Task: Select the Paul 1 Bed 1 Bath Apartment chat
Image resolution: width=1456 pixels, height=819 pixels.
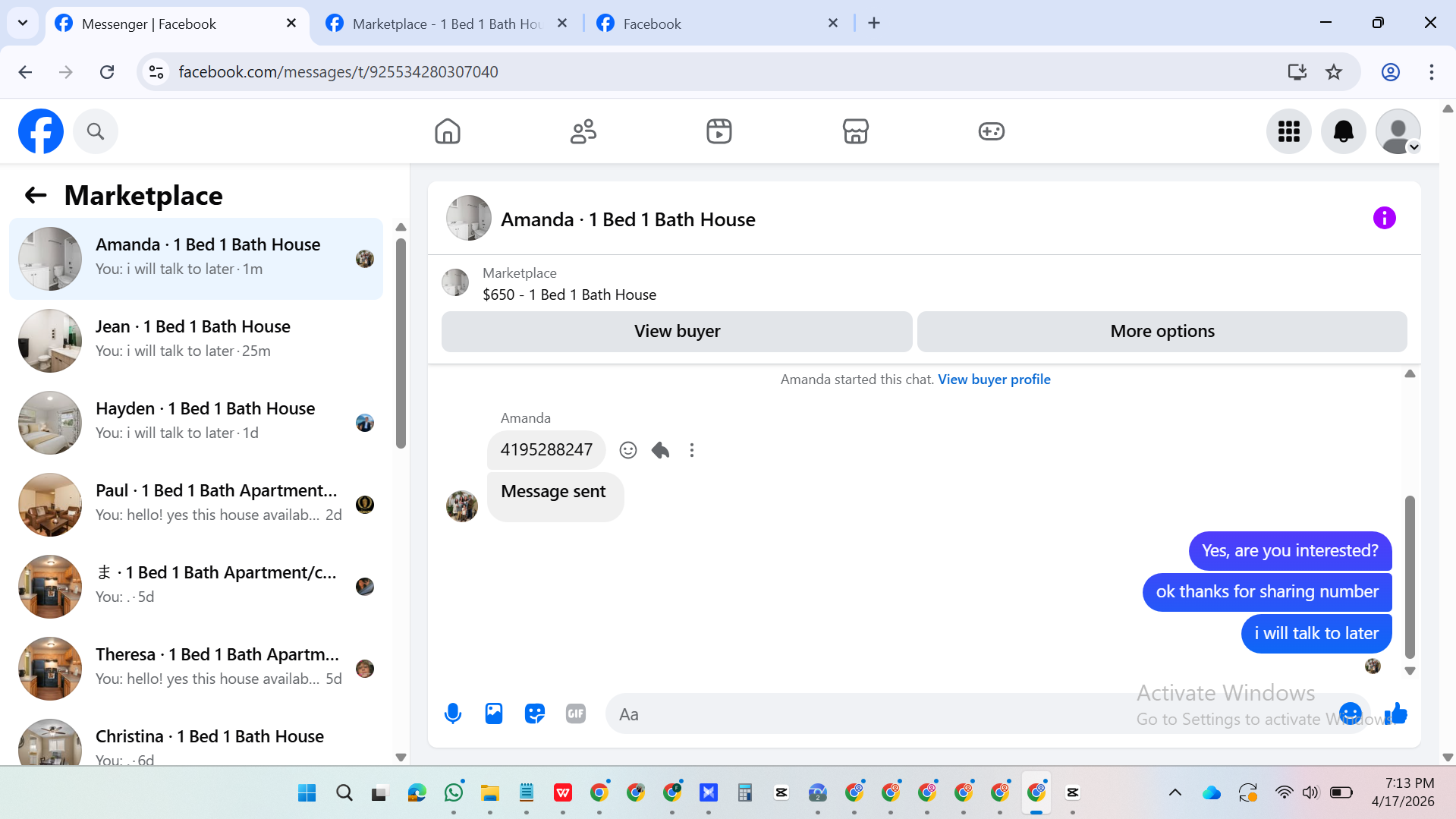Action: tap(196, 505)
